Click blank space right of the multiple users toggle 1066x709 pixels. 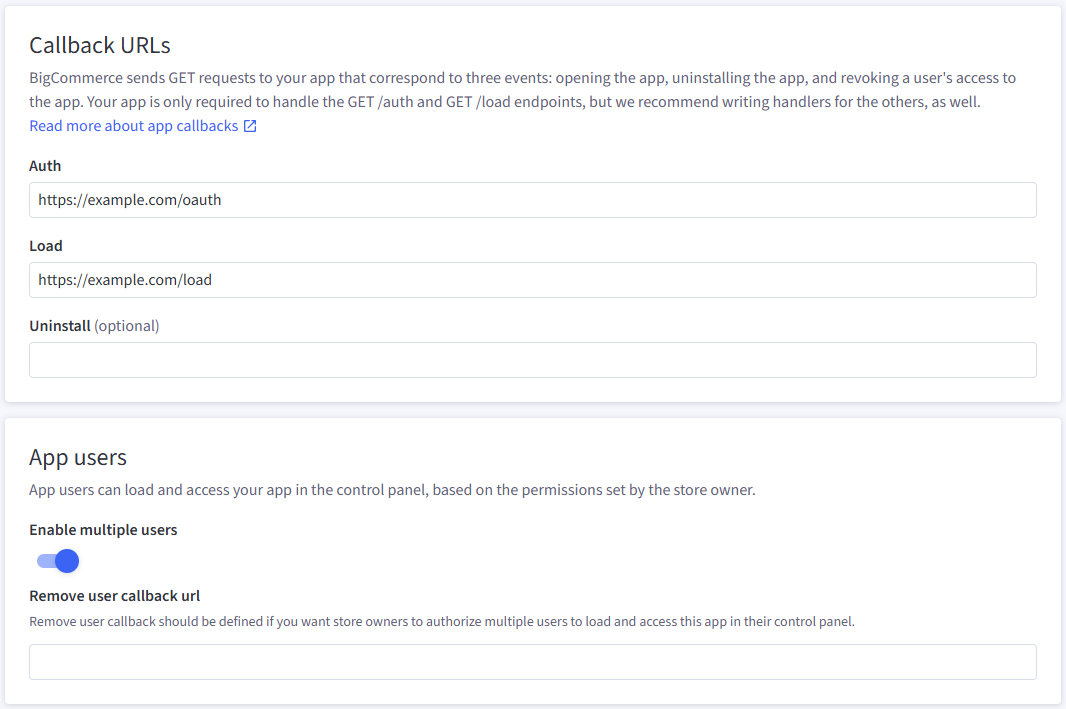pos(500,561)
